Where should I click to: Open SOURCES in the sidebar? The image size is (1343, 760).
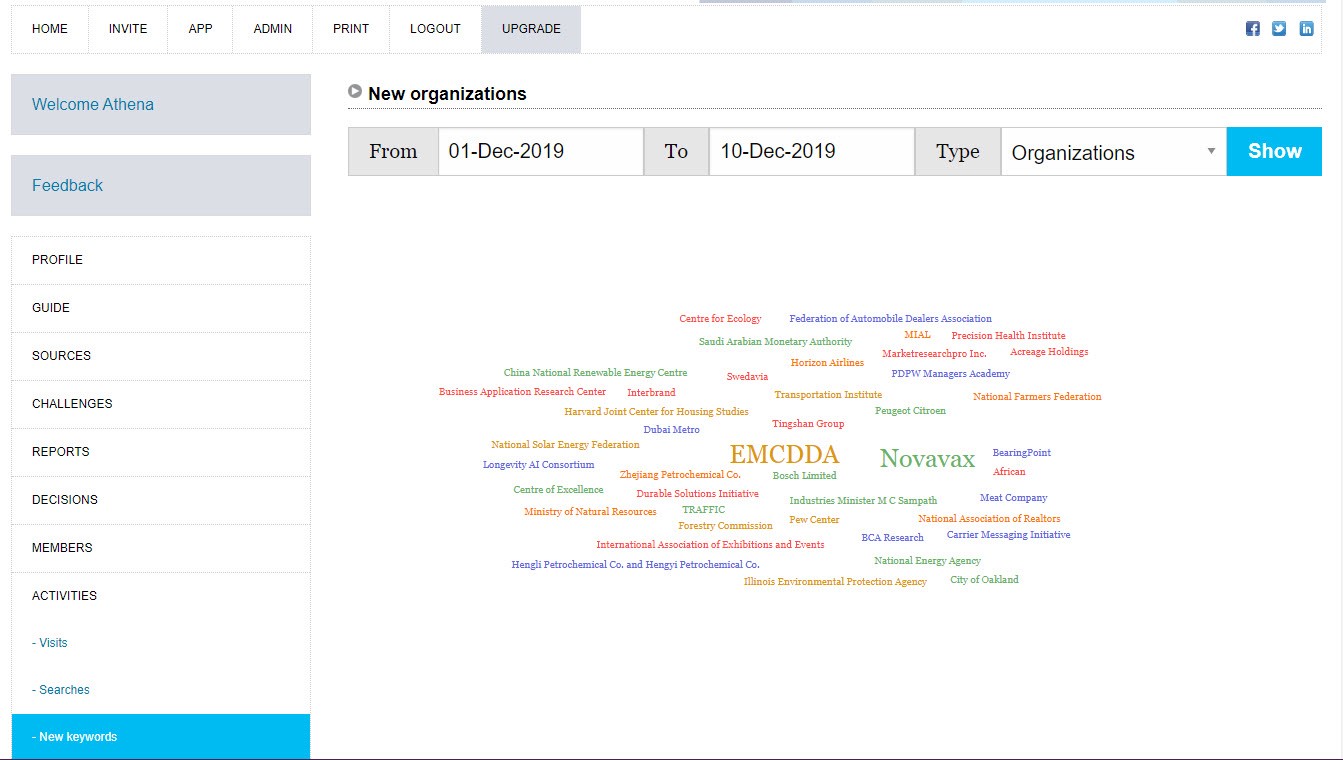coord(161,356)
